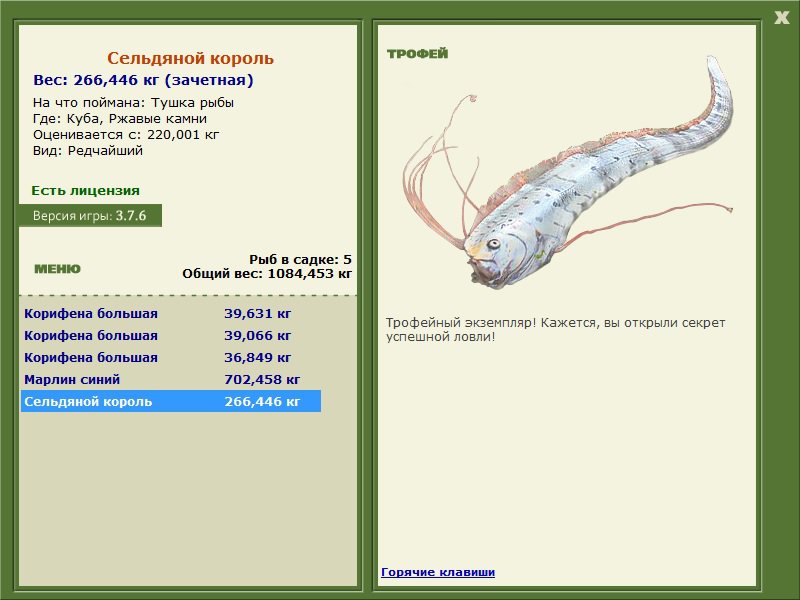Click the orange Сельдяной король title
800x600 pixels.
(190, 58)
